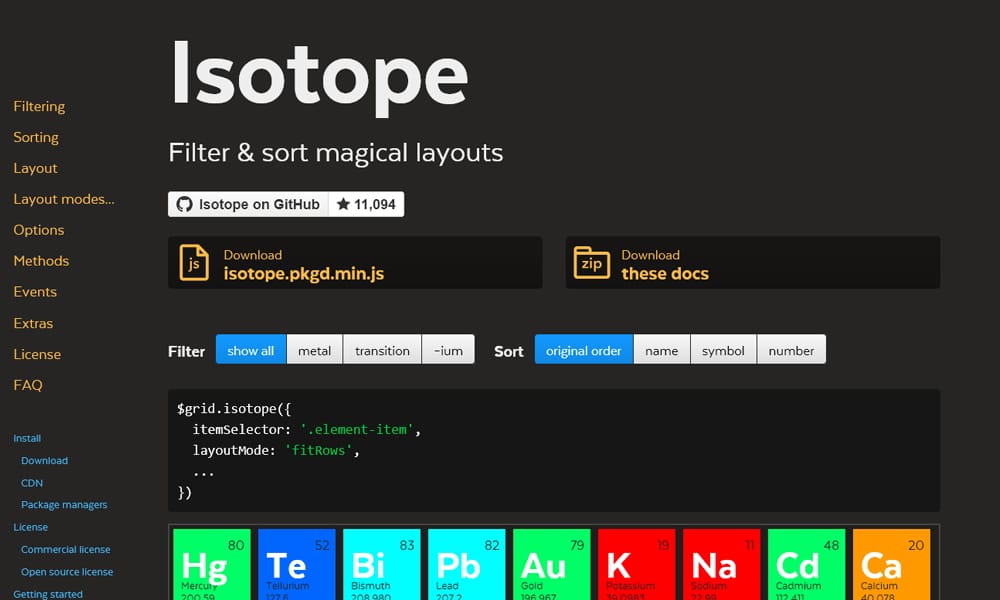Visit the Package managers page
1000x600 pixels.
click(x=64, y=504)
